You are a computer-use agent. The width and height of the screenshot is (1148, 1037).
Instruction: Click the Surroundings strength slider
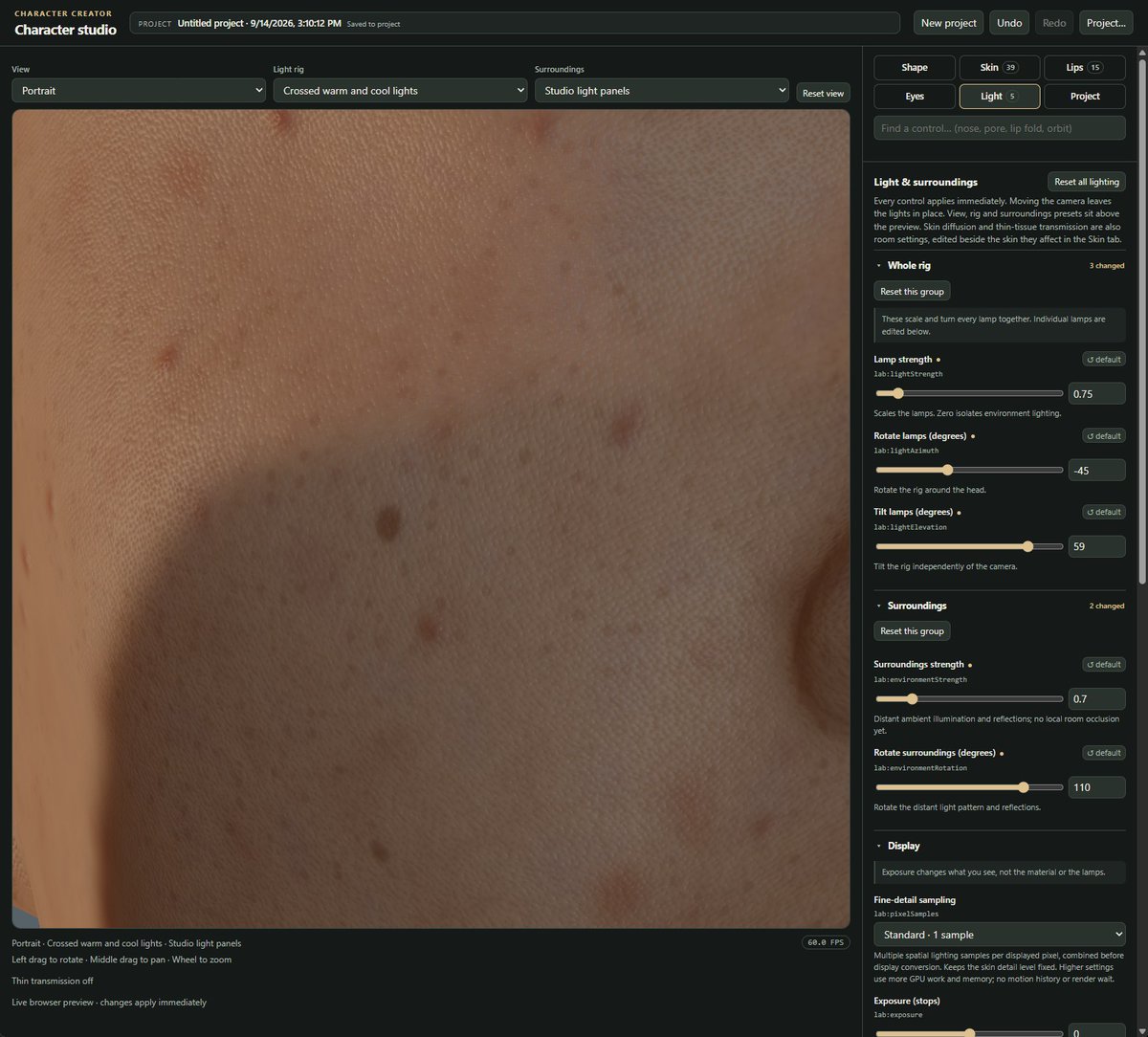coord(969,698)
